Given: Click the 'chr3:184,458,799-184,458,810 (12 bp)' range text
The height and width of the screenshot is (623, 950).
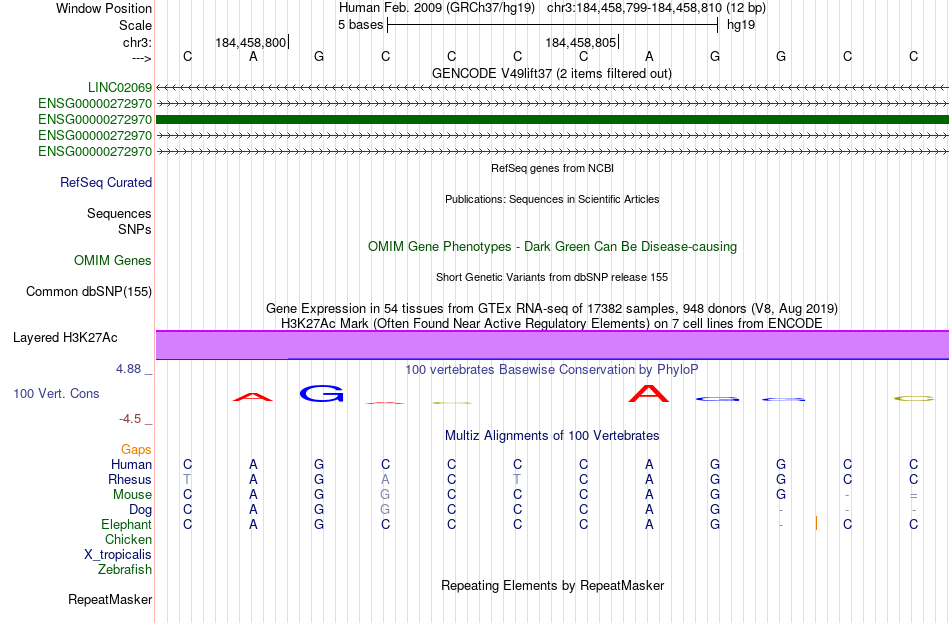Looking at the screenshot, I should (656, 8).
